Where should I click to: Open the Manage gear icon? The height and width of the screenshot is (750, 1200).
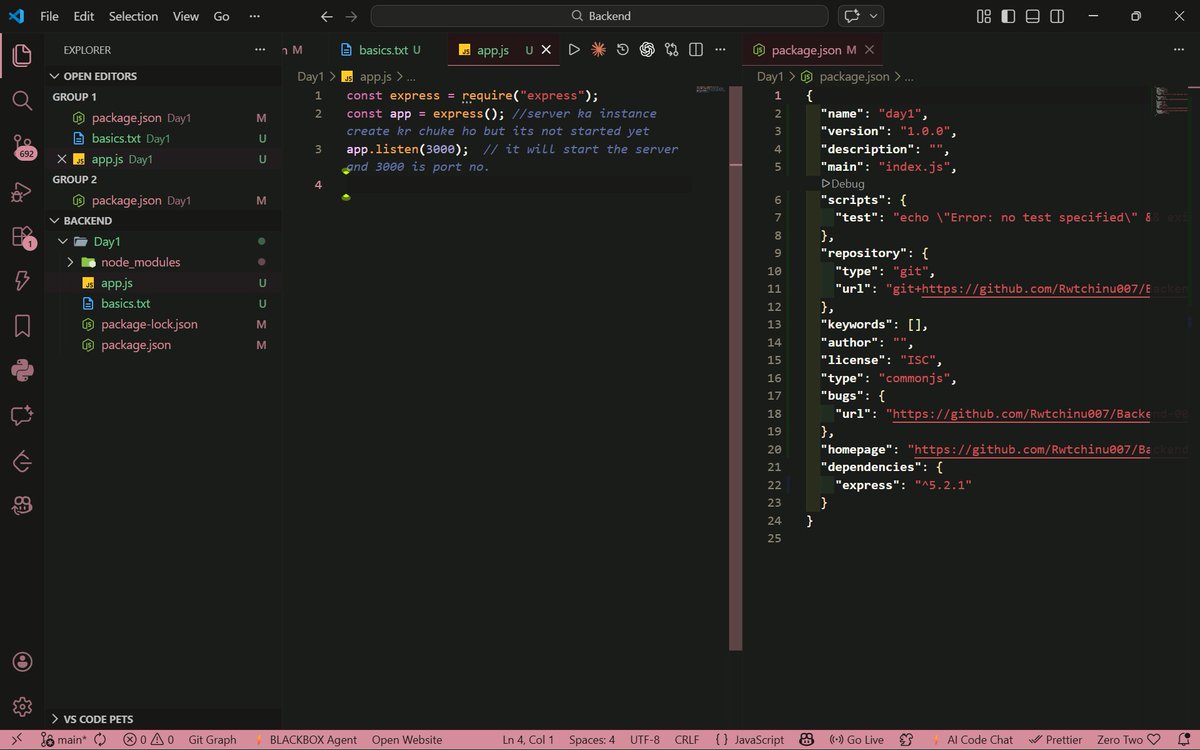[x=22, y=707]
